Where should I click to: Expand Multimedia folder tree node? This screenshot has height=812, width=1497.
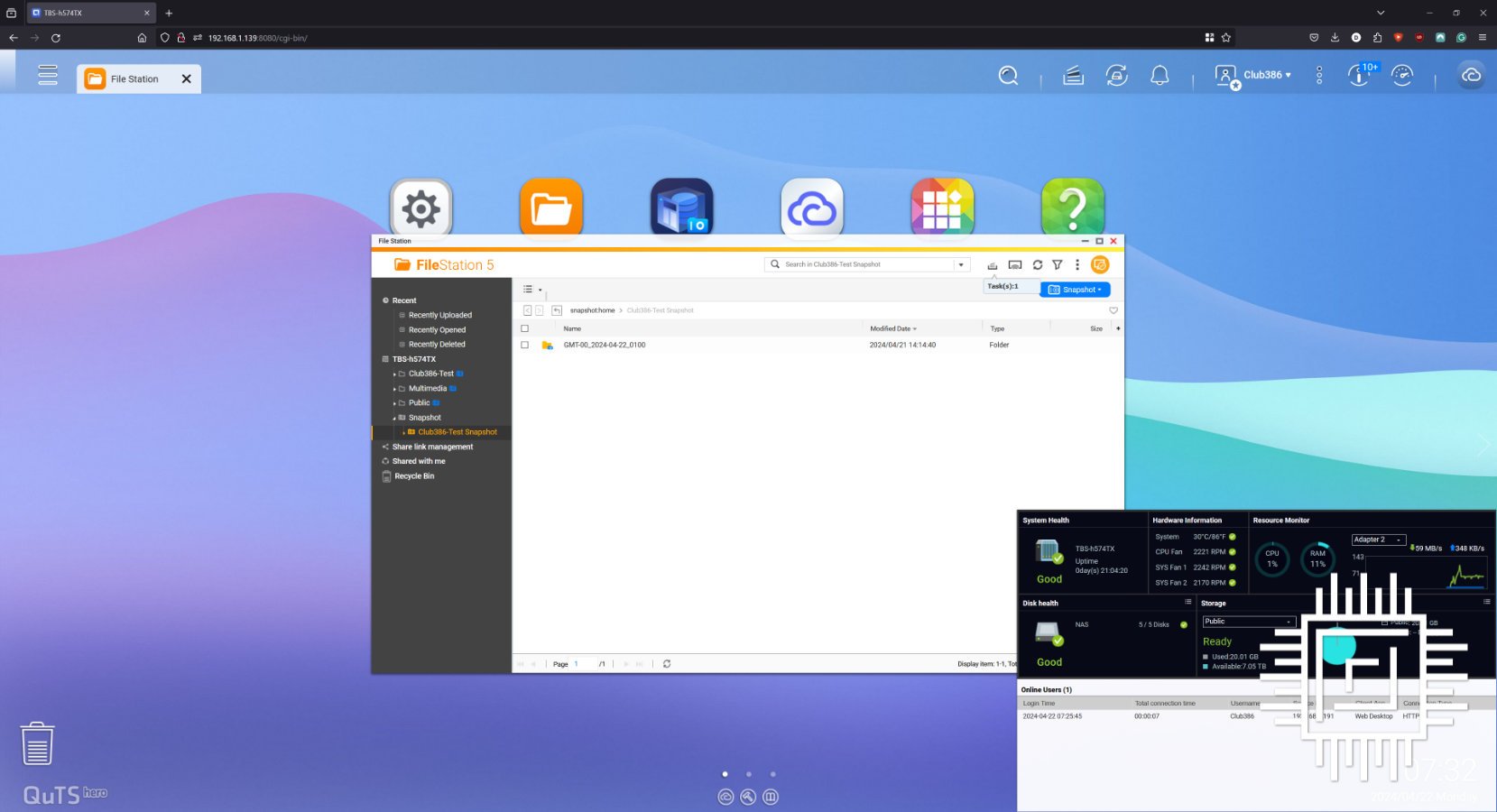click(x=394, y=389)
